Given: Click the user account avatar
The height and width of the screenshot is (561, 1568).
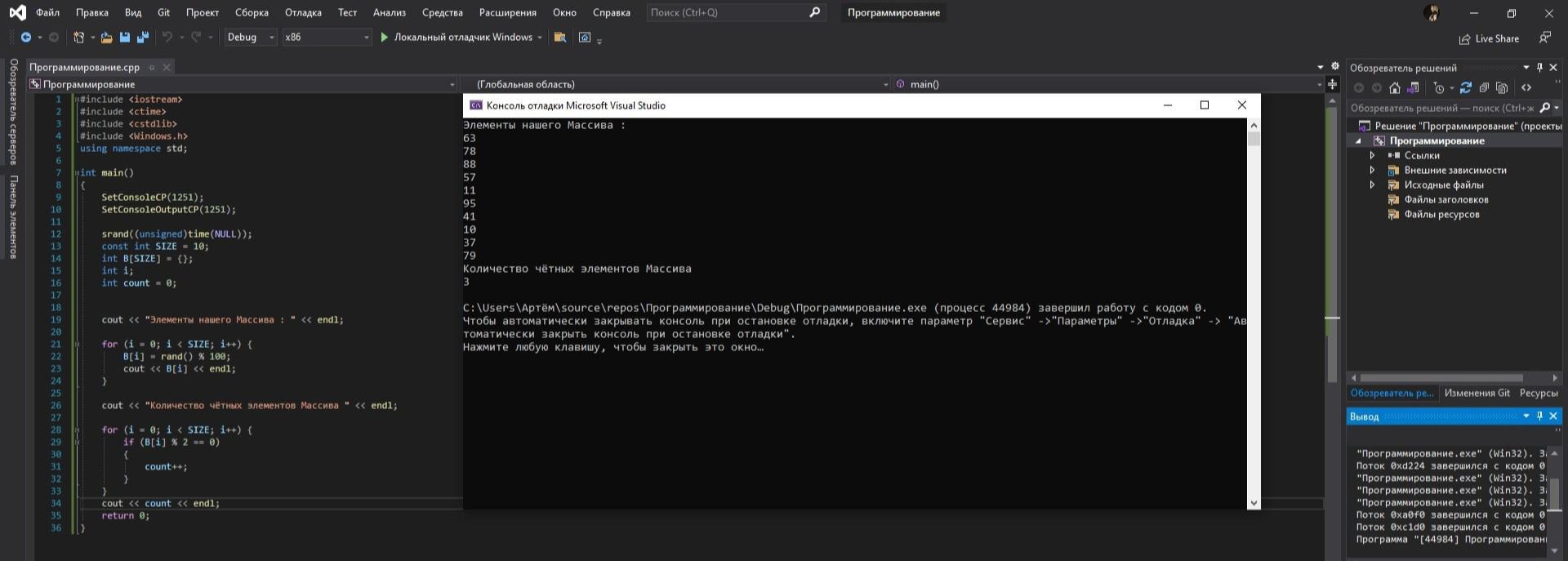Looking at the screenshot, I should 1432,13.
